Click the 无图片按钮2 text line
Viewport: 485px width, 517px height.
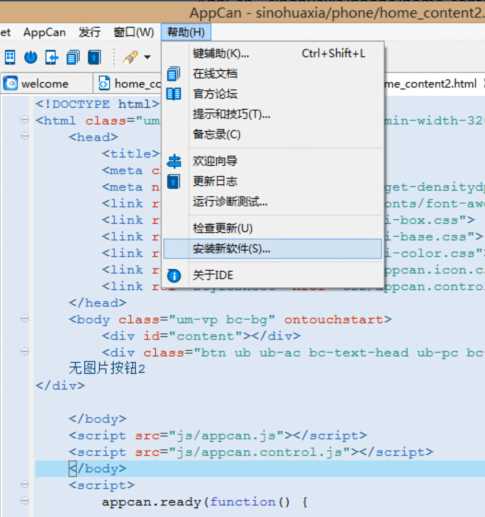[x=107, y=369]
